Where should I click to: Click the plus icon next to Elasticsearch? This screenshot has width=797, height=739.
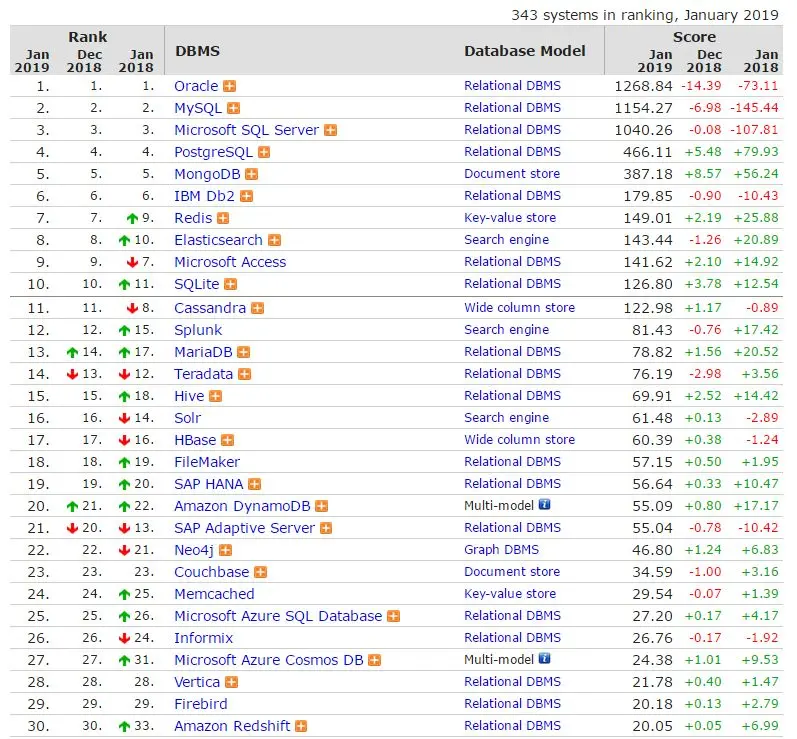[274, 240]
